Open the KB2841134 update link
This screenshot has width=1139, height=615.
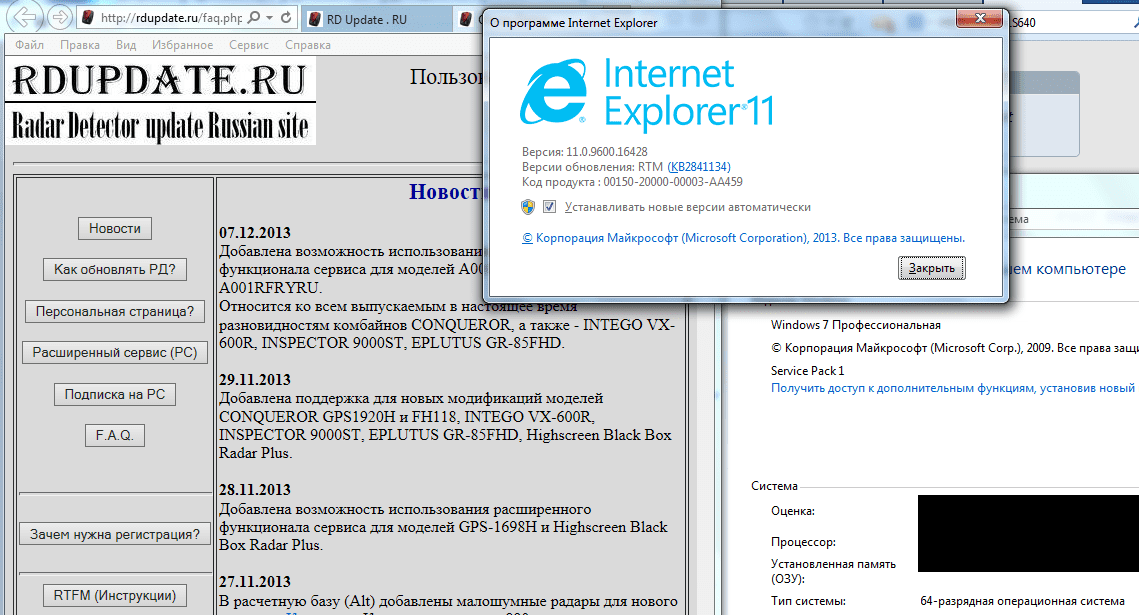[698, 167]
